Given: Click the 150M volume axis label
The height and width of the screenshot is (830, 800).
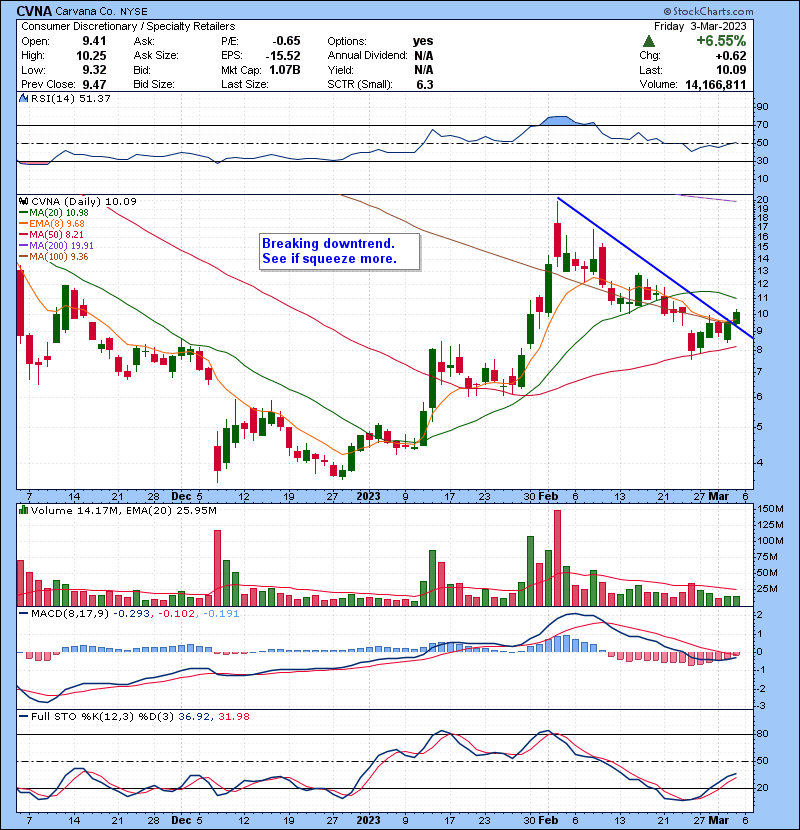Looking at the screenshot, I should tap(771, 509).
